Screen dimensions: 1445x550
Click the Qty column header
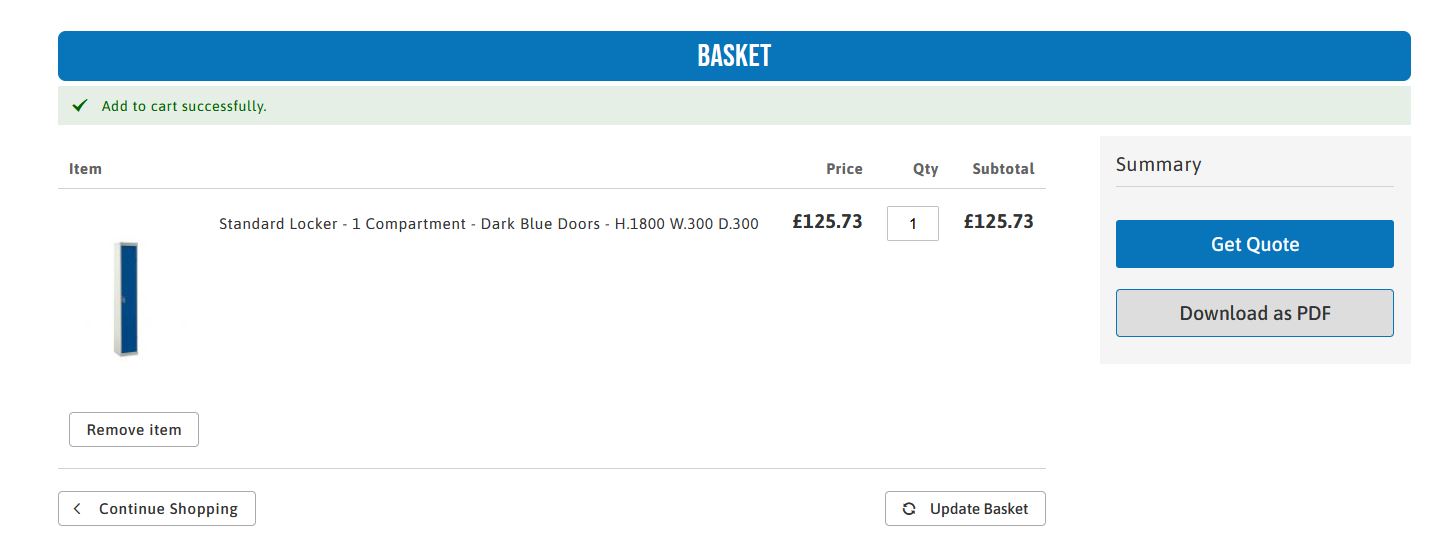(x=925, y=169)
